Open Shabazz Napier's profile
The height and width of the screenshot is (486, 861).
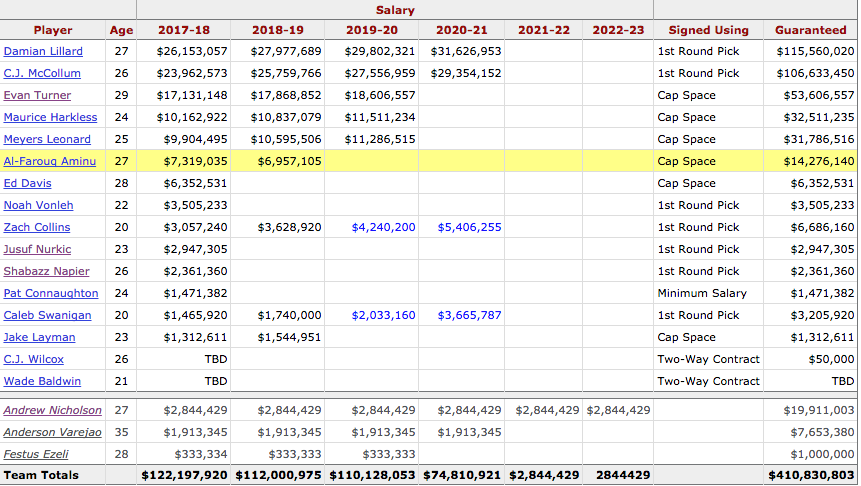point(46,271)
